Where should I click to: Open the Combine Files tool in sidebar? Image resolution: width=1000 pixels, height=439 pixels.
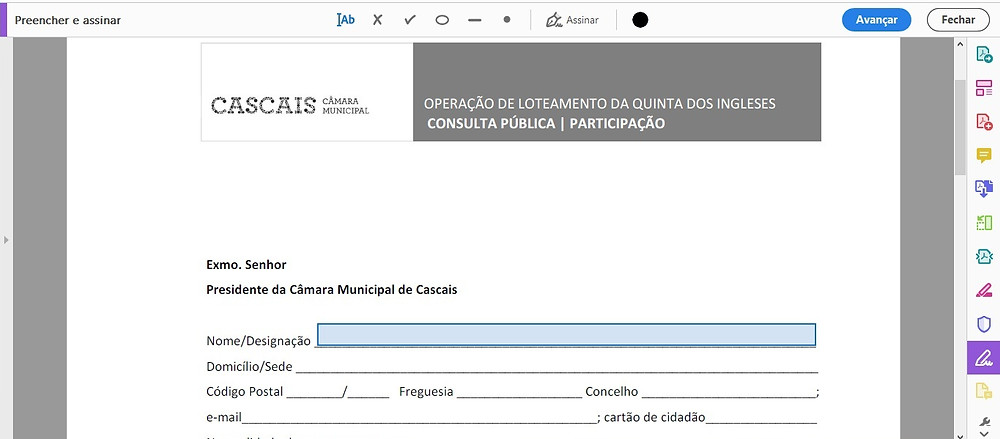pos(984,188)
